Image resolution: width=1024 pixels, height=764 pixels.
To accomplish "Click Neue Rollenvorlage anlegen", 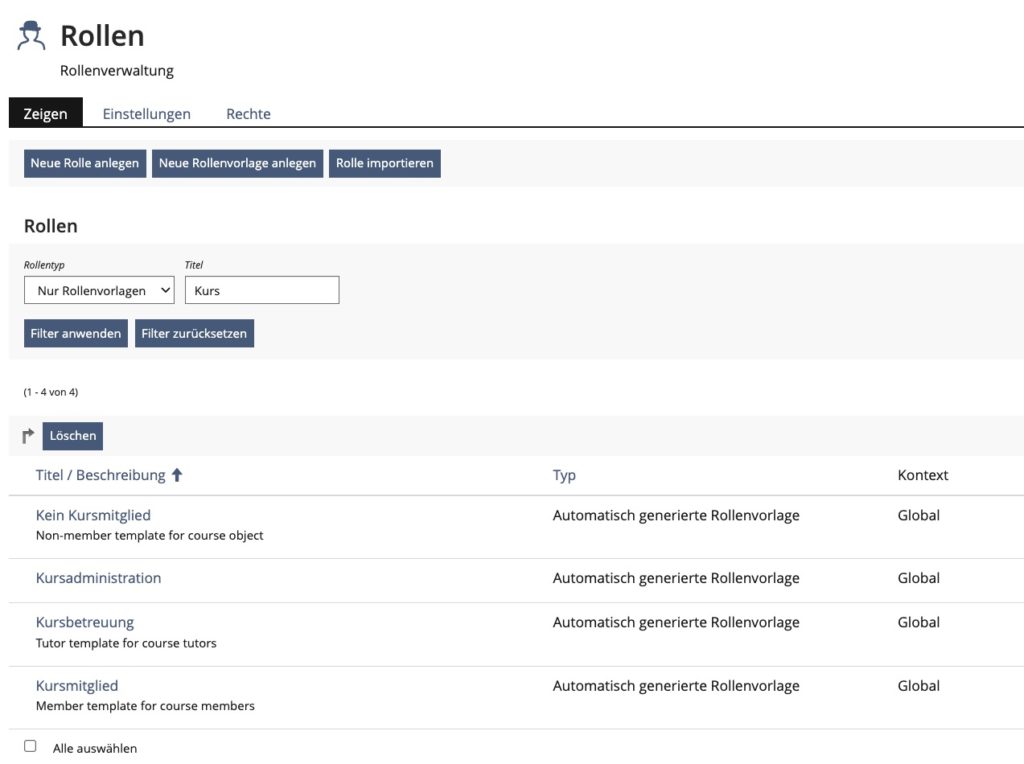I will [x=237, y=163].
